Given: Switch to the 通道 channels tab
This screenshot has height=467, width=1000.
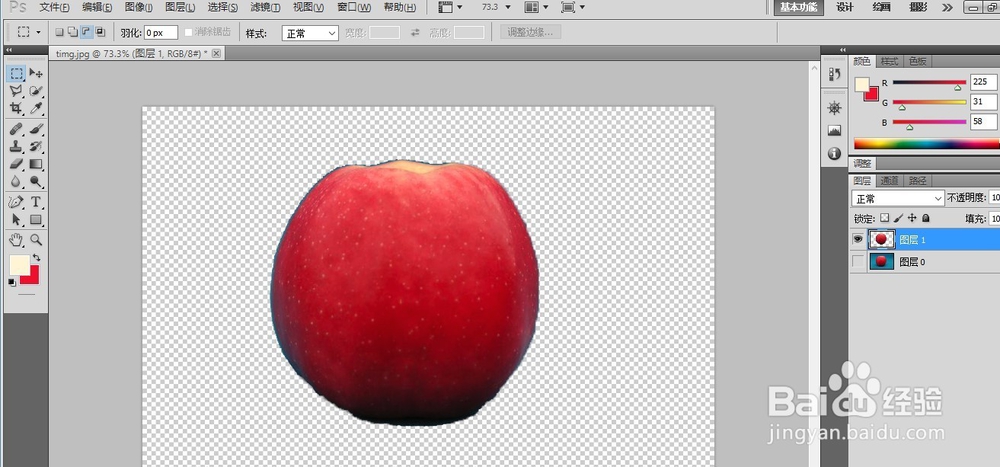Looking at the screenshot, I should click(x=890, y=181).
